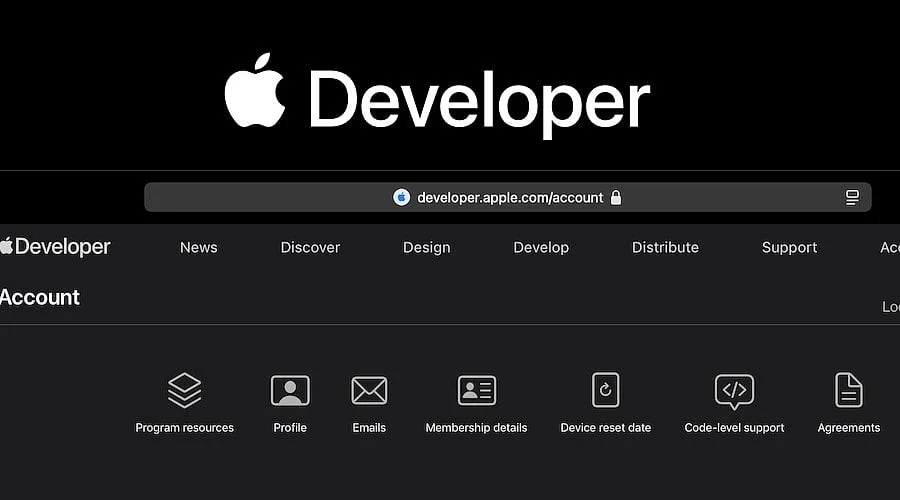The image size is (900, 500).
Task: Click the Safari compass site icon in the address bar
Action: point(401,197)
